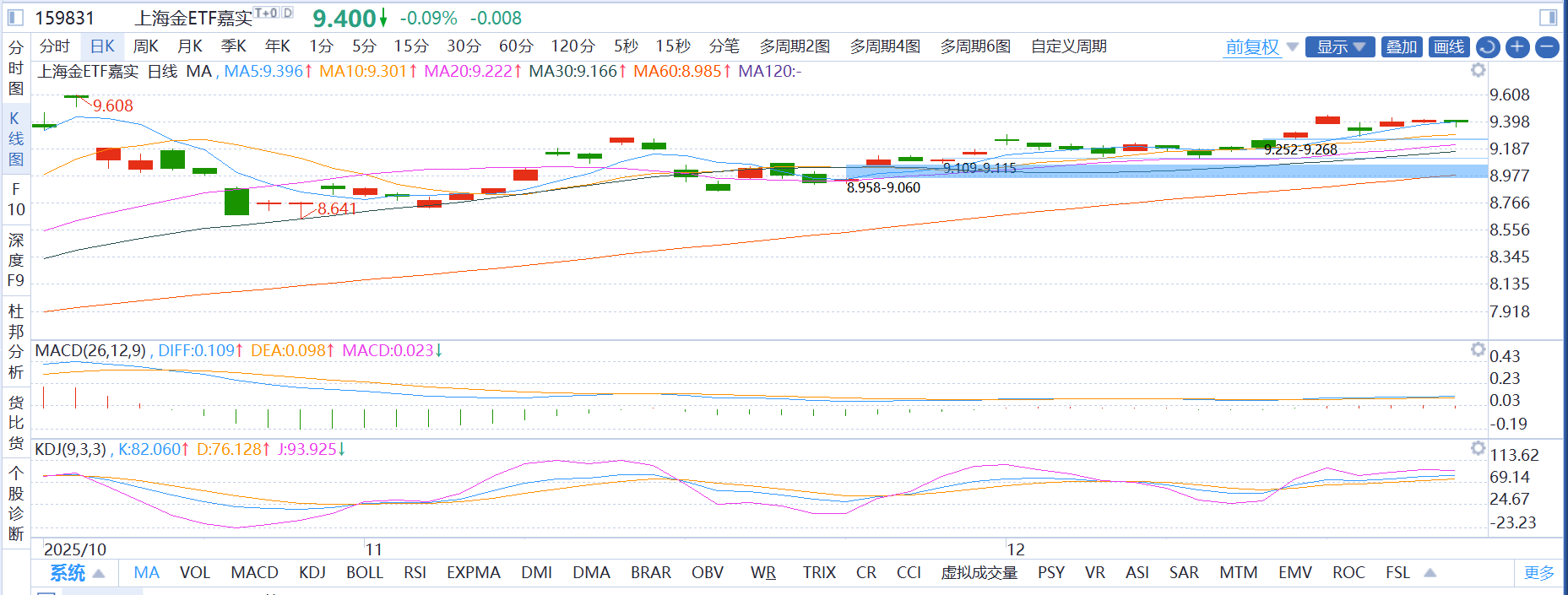Select the 日K period tab
1568x595 pixels.
coord(102,46)
